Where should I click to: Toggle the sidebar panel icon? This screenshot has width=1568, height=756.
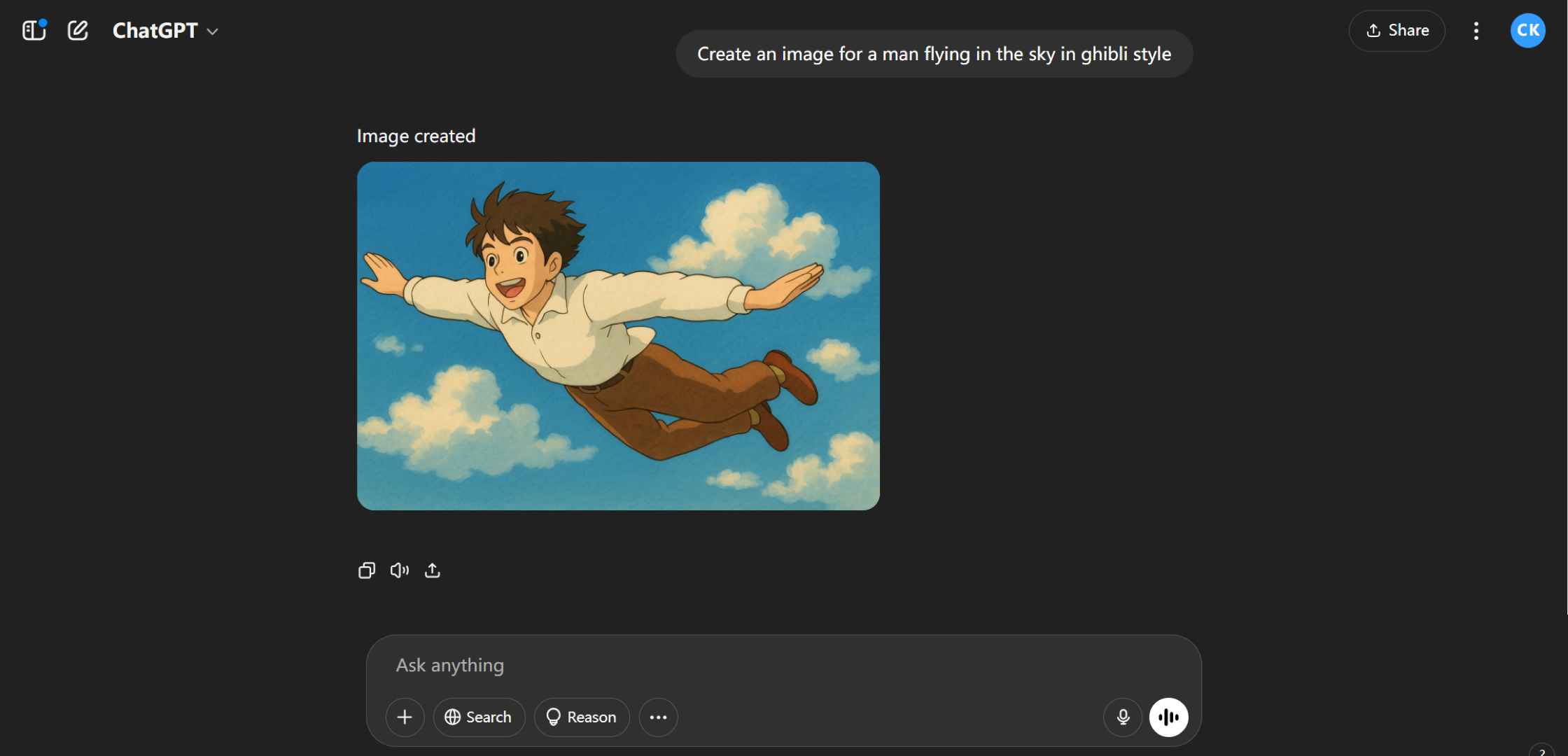[34, 31]
